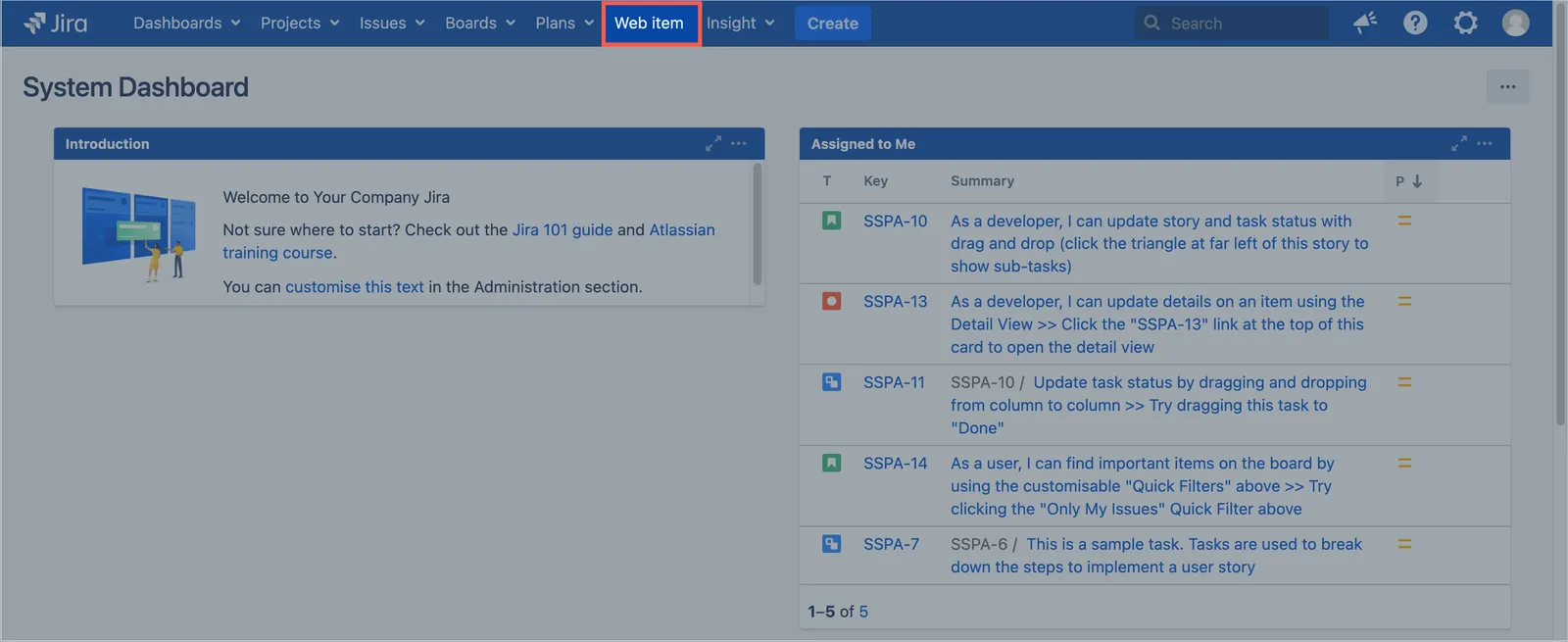This screenshot has height=642, width=1568.
Task: Open summary "Update task status by dragging"
Action: pyautogui.click(x=1158, y=405)
